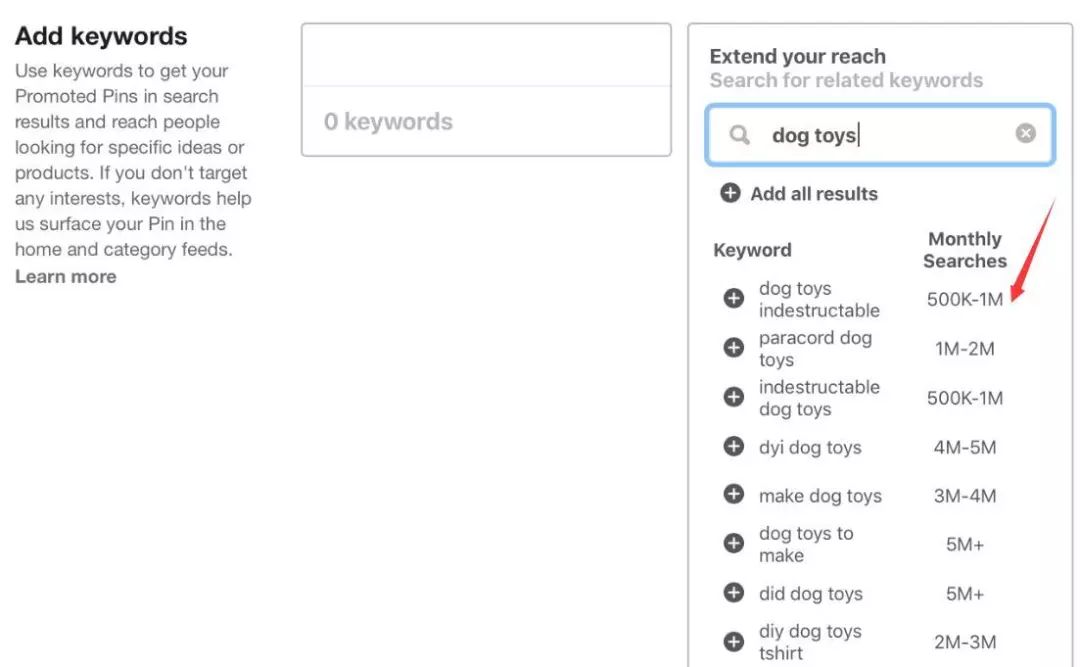Select the 'make dog toys' keyword text

820,496
